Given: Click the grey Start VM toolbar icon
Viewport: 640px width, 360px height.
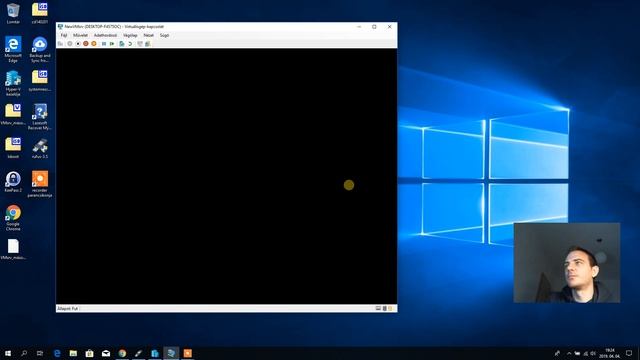Looking at the screenshot, I should point(70,44).
